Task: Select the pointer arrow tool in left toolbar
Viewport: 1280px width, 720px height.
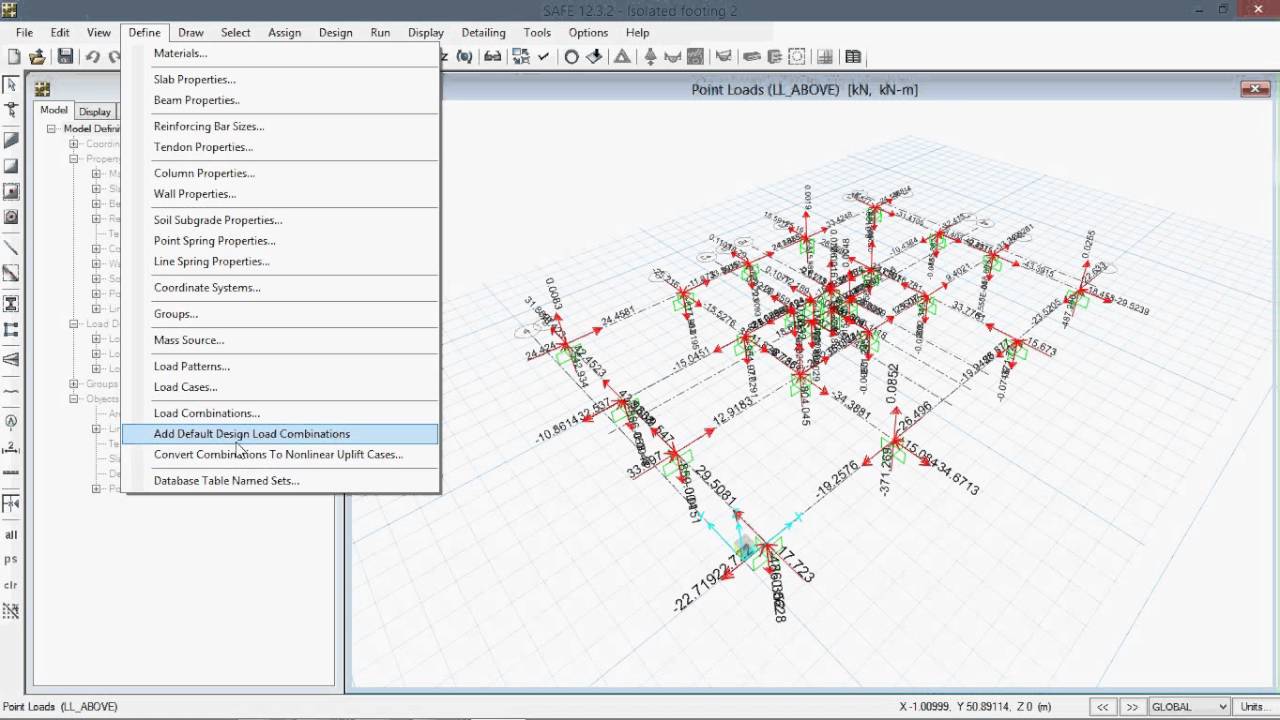Action: [11, 85]
